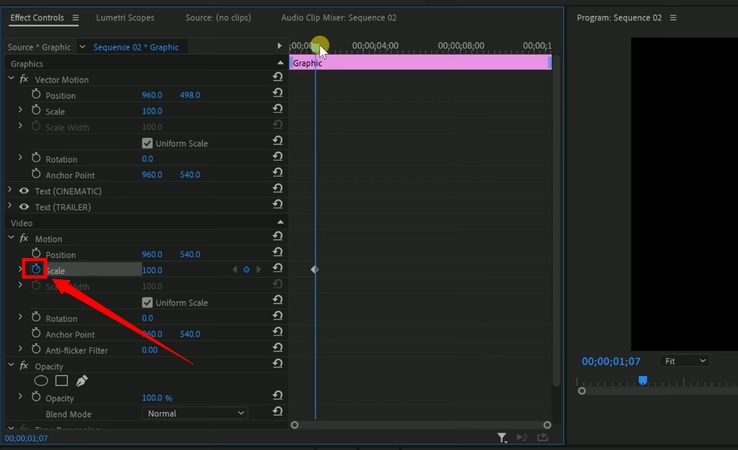Click the Scale keyframe on the timeline
Screen dimensions: 738x450
314,270
